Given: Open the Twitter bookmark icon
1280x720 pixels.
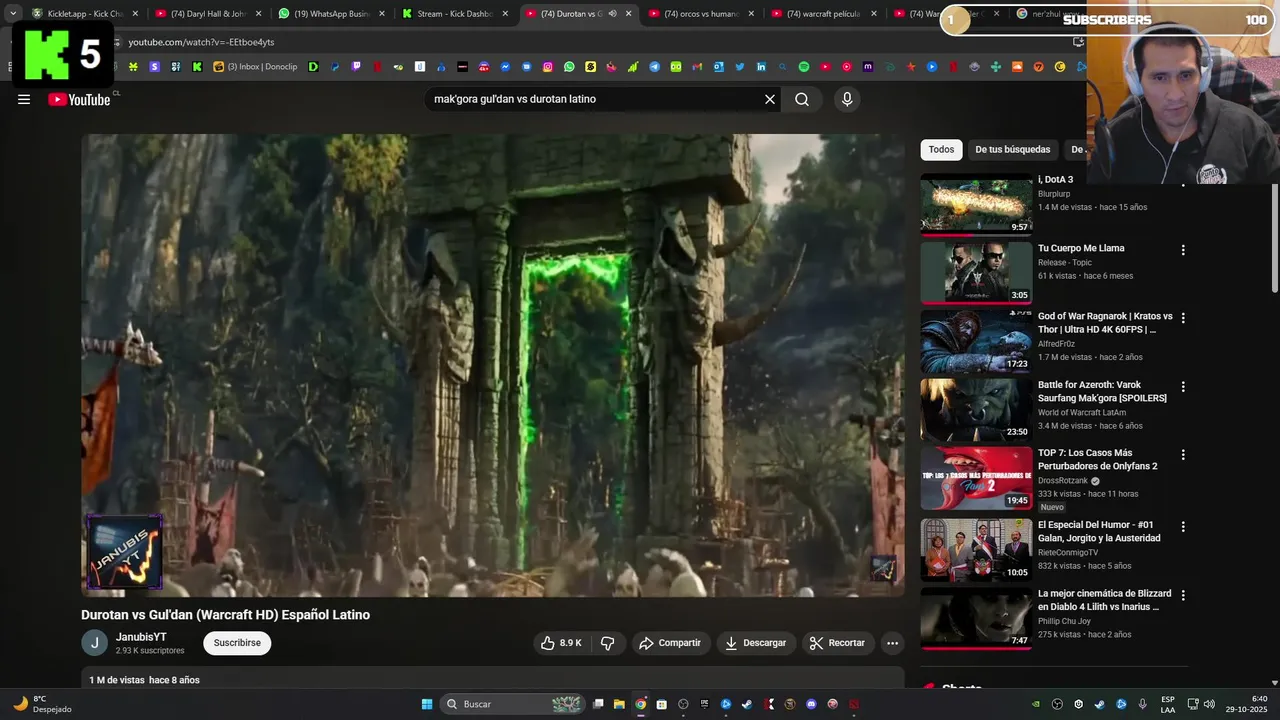Looking at the screenshot, I should click(x=740, y=67).
